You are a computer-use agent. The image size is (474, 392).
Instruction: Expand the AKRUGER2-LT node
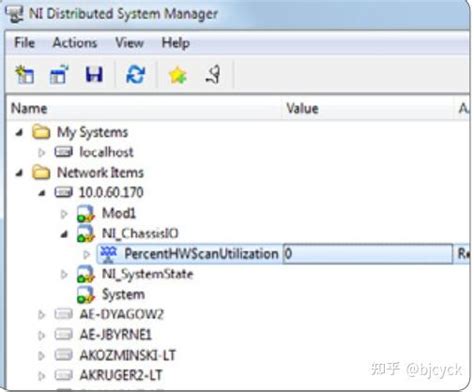point(41,376)
